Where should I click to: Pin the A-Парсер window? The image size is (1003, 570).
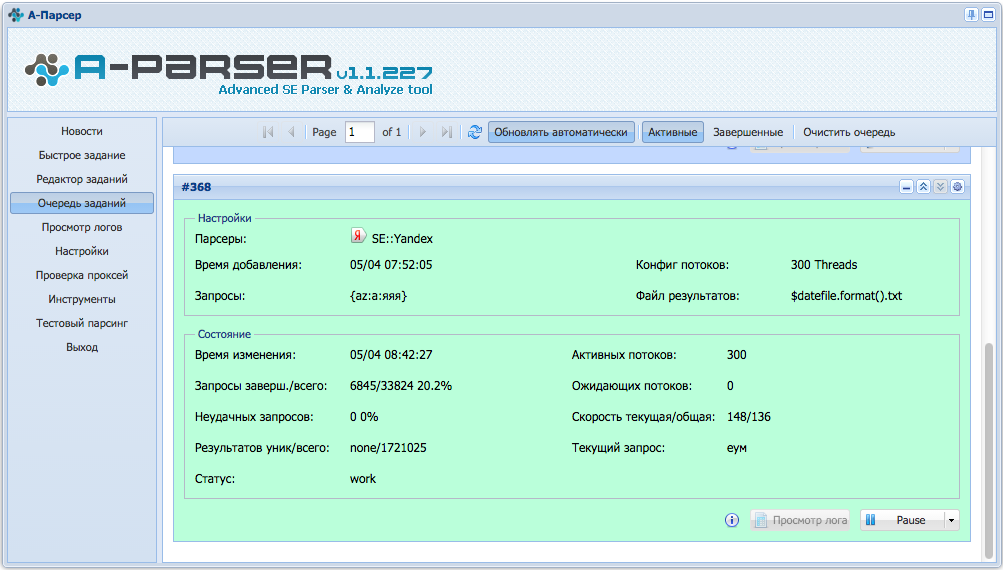(x=971, y=15)
